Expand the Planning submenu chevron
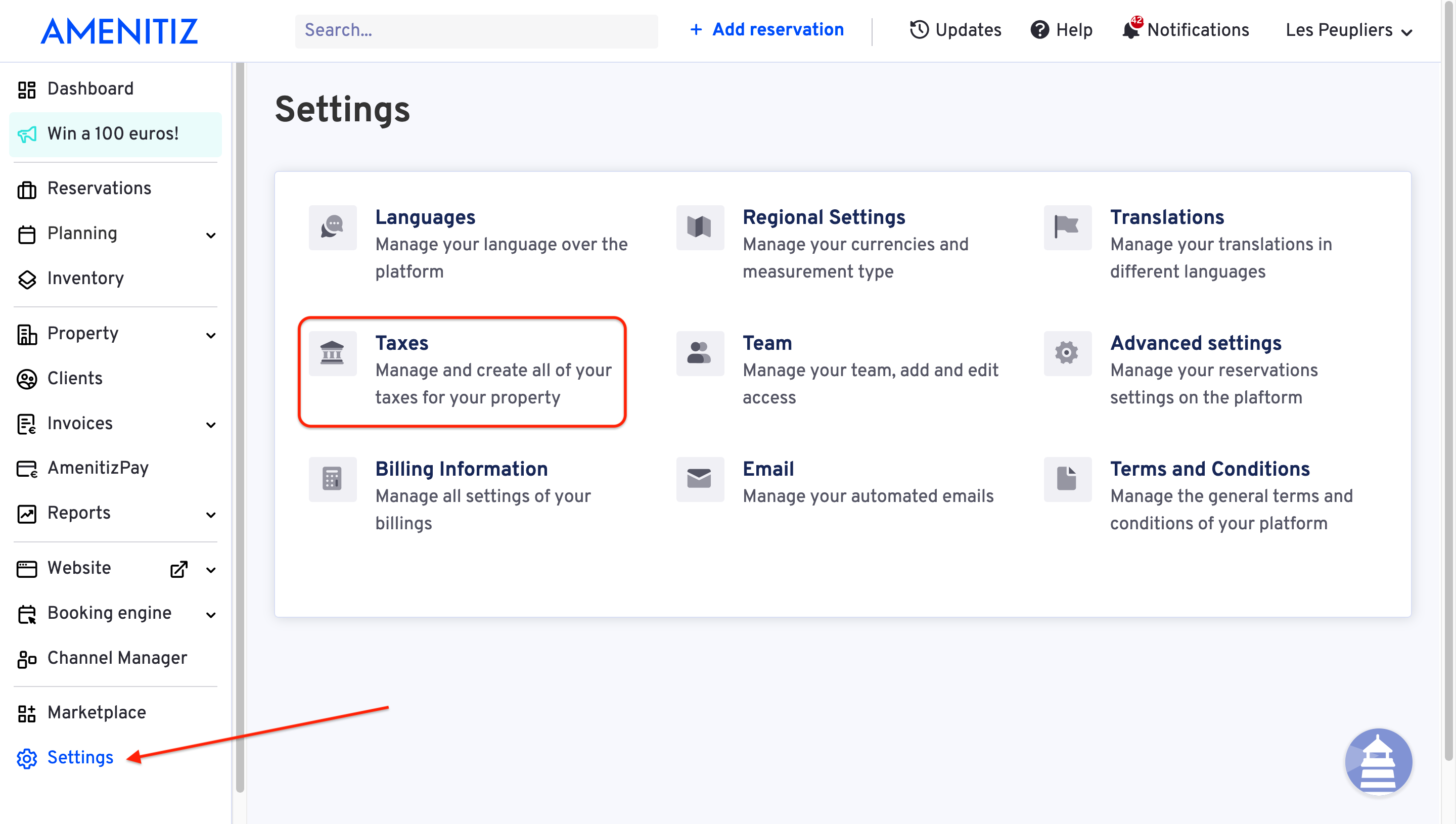The width and height of the screenshot is (1456, 824). click(210, 235)
